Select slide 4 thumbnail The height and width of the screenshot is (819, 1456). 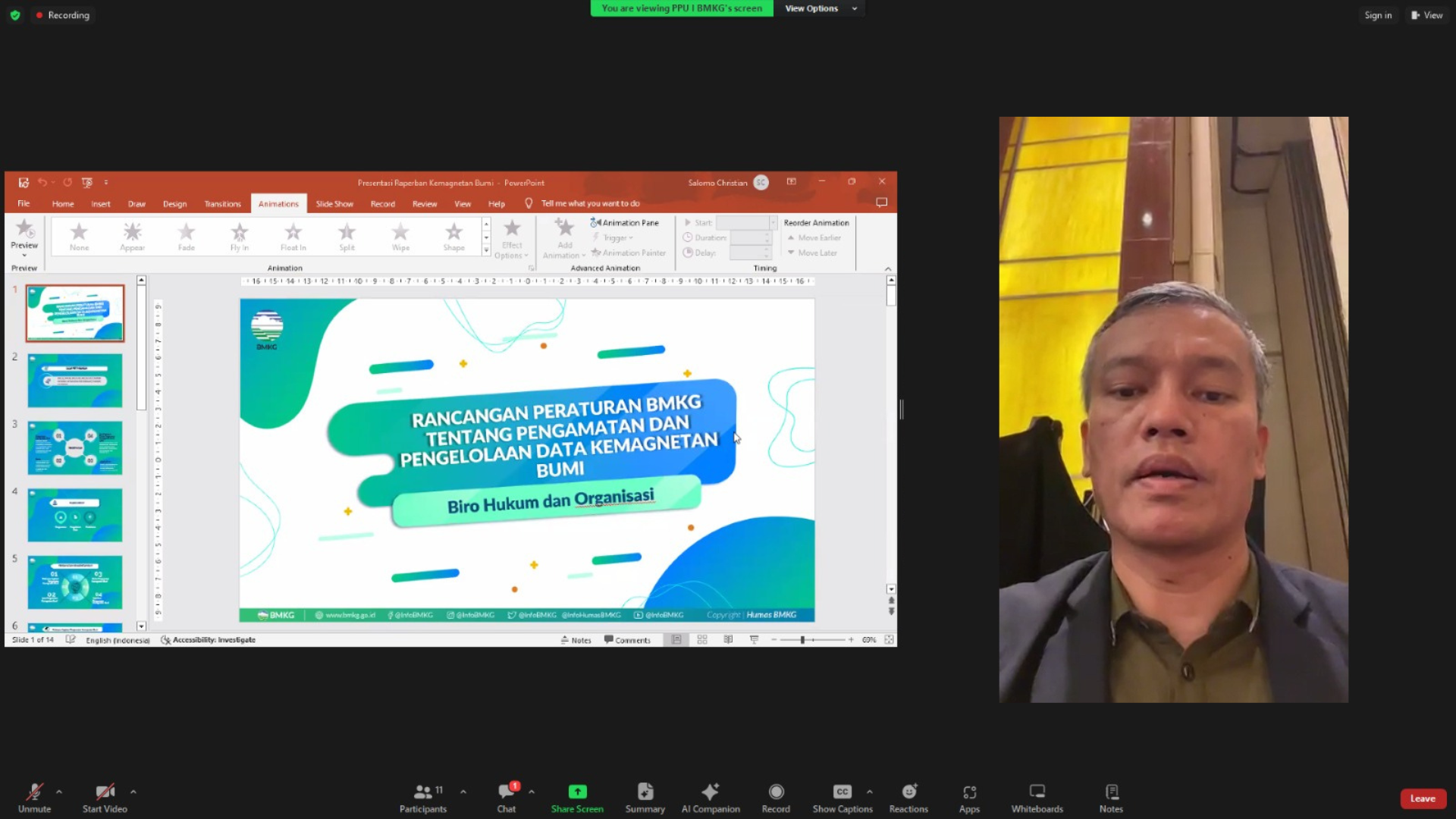coord(75,516)
